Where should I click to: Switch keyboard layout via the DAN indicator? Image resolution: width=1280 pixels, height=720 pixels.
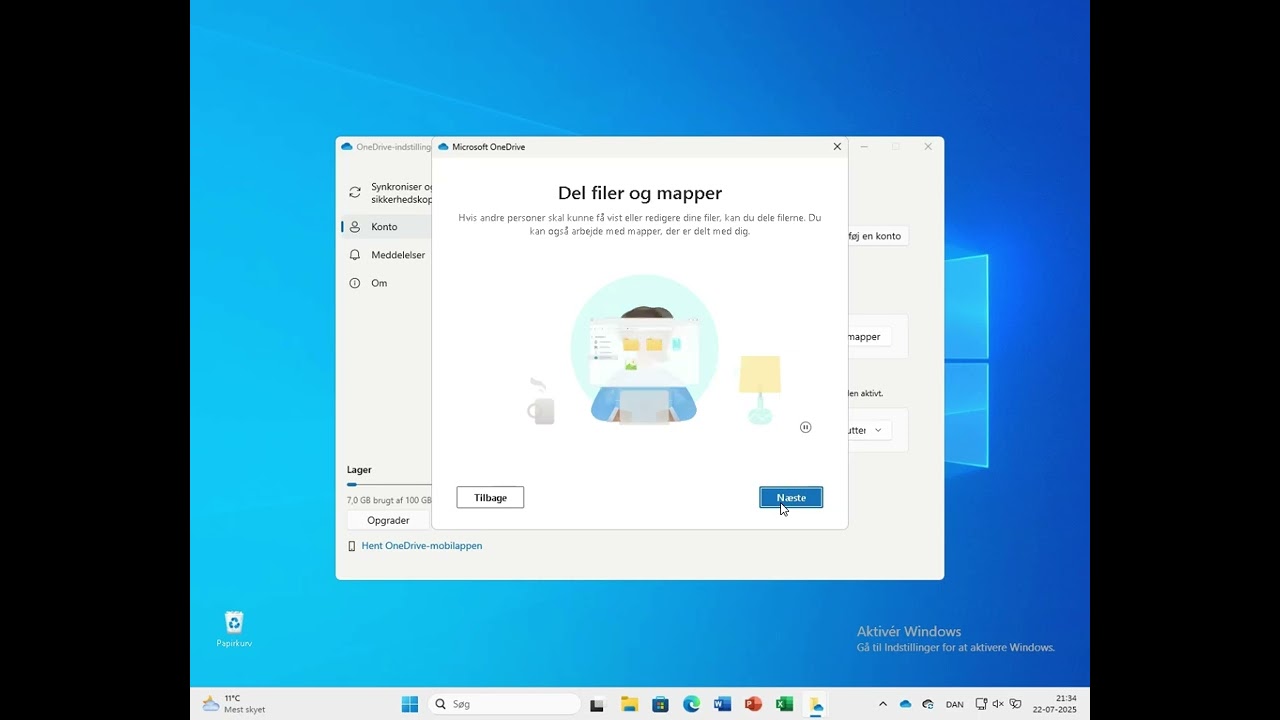point(956,704)
